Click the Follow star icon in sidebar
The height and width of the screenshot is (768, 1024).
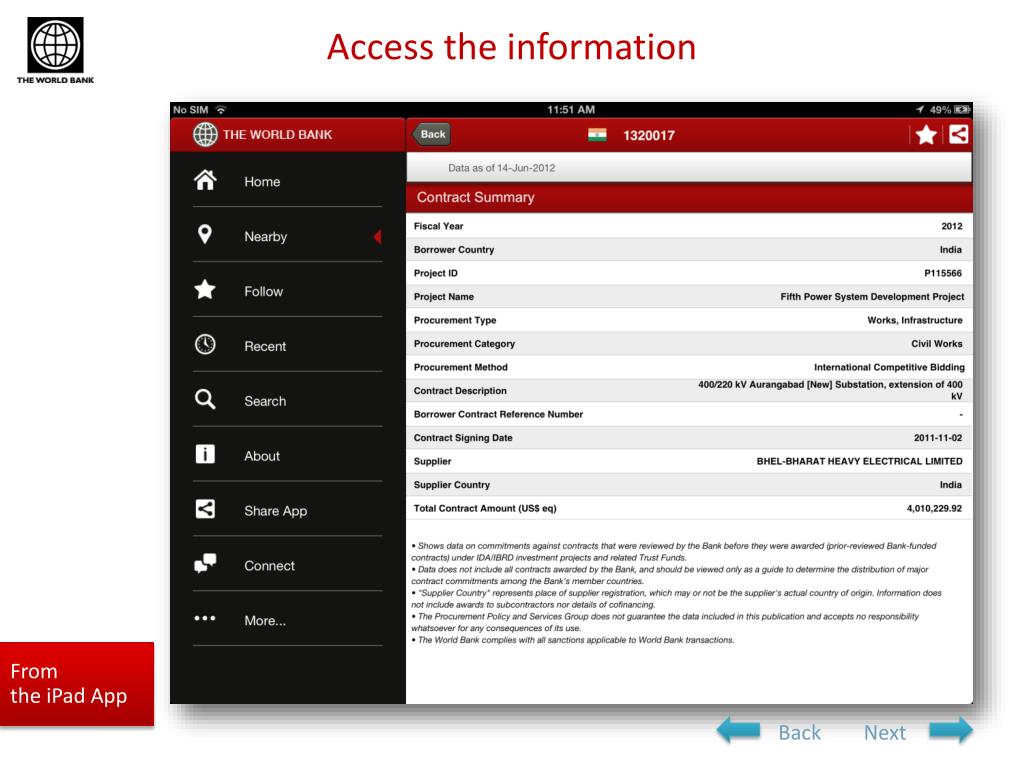click(x=205, y=289)
